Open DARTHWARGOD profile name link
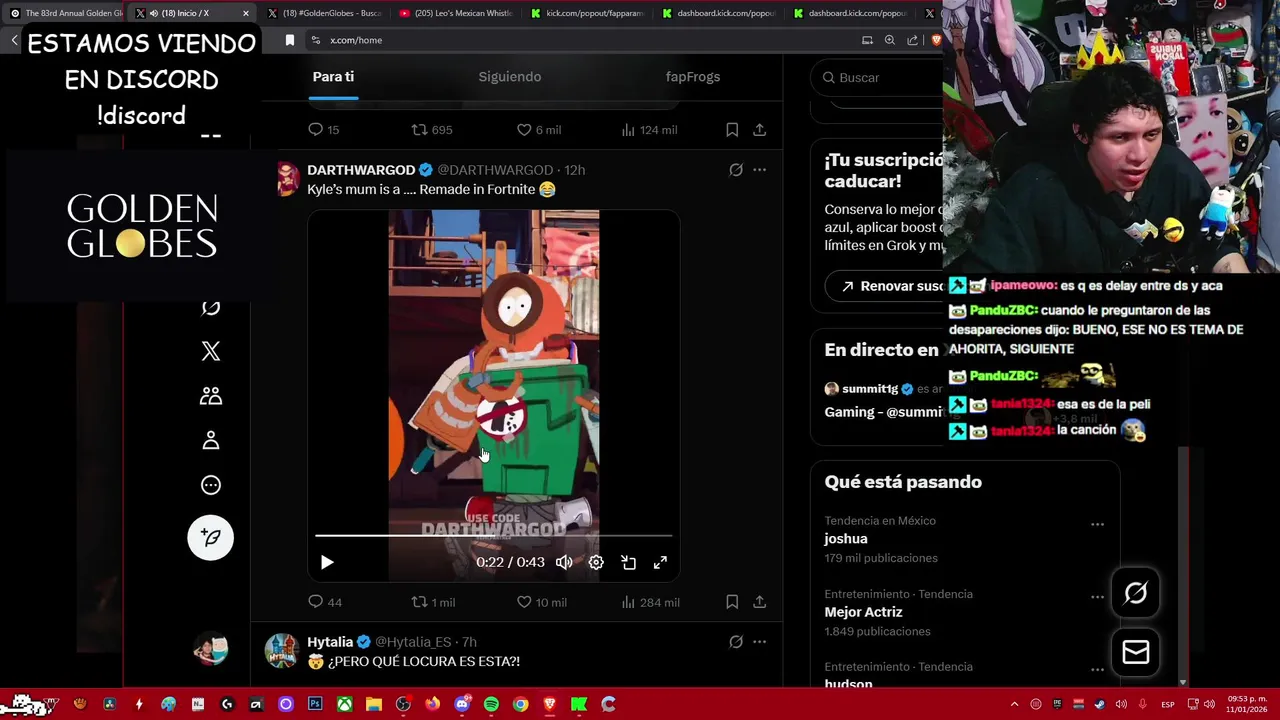This screenshot has width=1280, height=720. click(x=361, y=170)
